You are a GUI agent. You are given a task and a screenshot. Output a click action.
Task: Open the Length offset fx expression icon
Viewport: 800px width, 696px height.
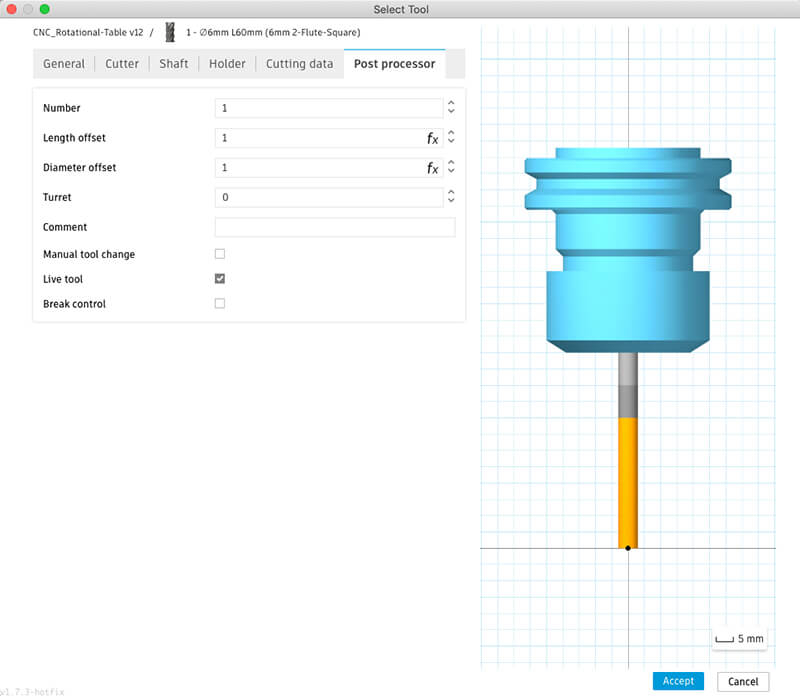point(432,138)
